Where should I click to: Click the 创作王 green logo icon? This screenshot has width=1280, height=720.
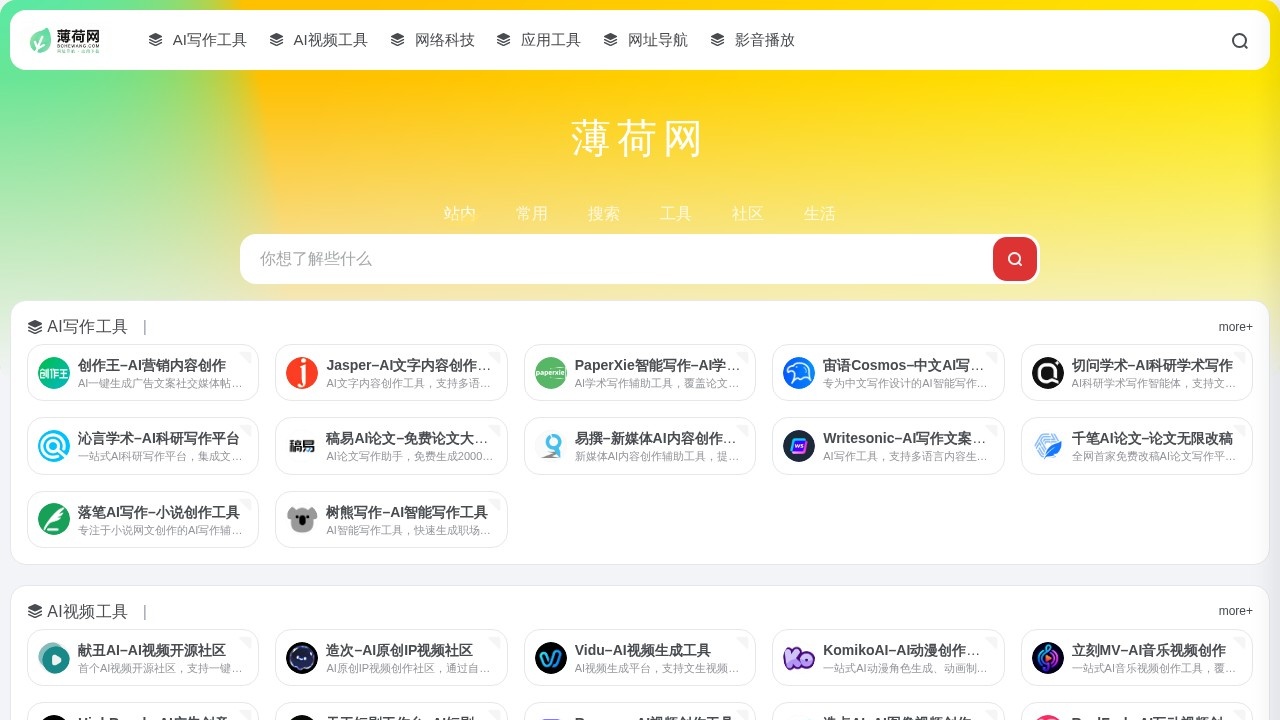(x=54, y=373)
